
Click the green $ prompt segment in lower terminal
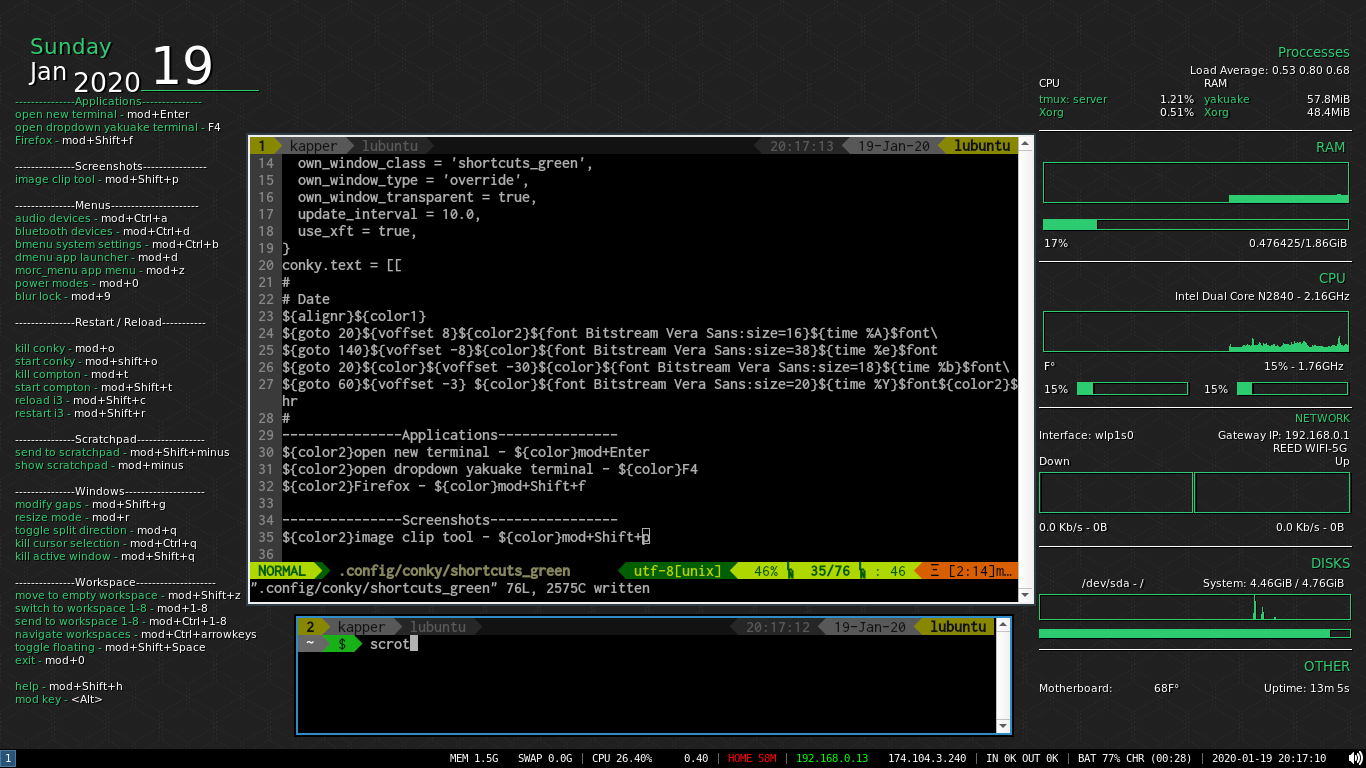(343, 644)
